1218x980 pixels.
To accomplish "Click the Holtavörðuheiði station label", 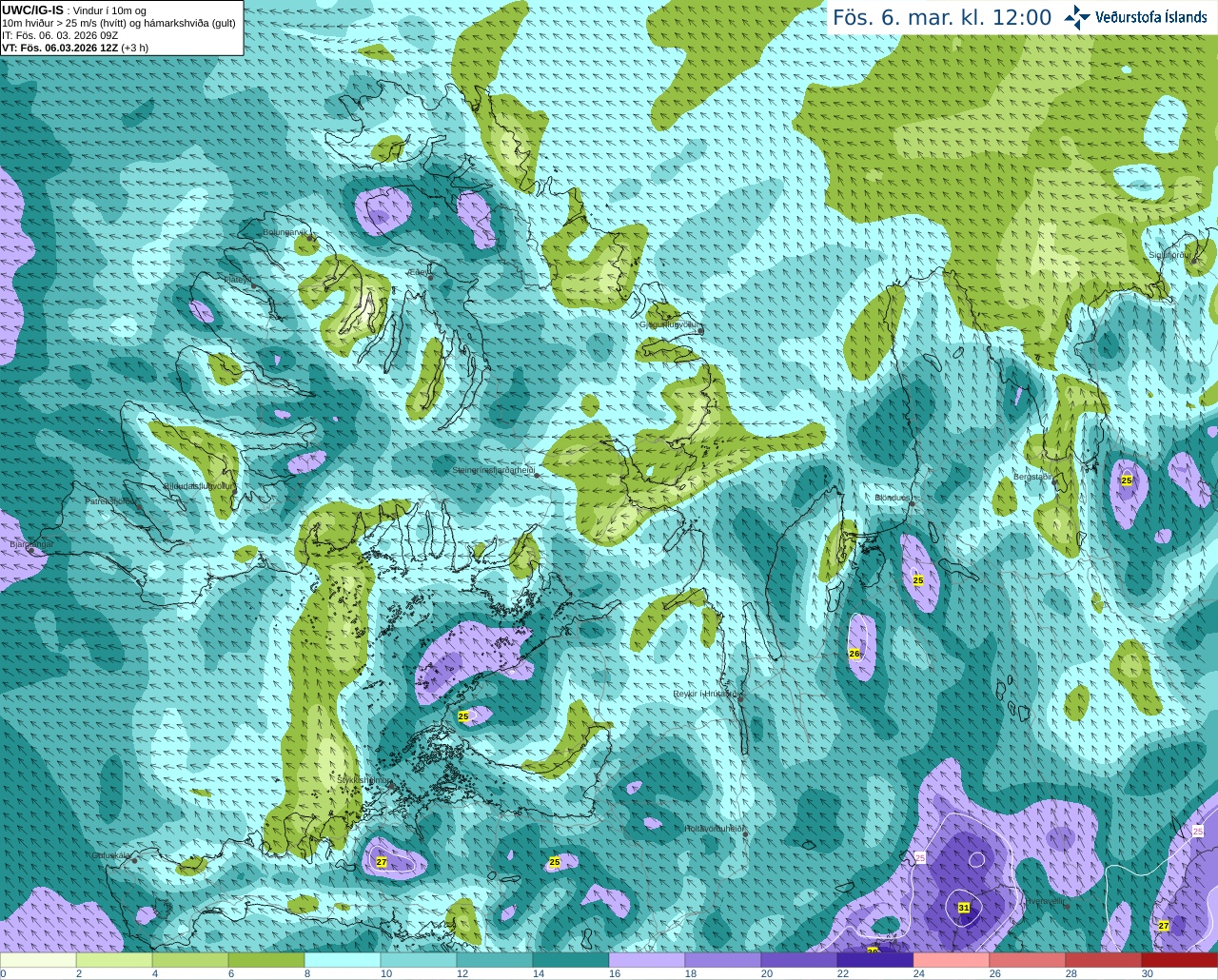I will [714, 829].
